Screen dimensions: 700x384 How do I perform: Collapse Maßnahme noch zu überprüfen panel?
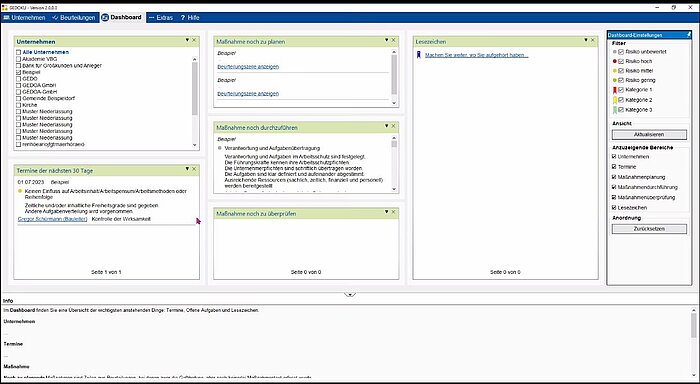point(387,212)
